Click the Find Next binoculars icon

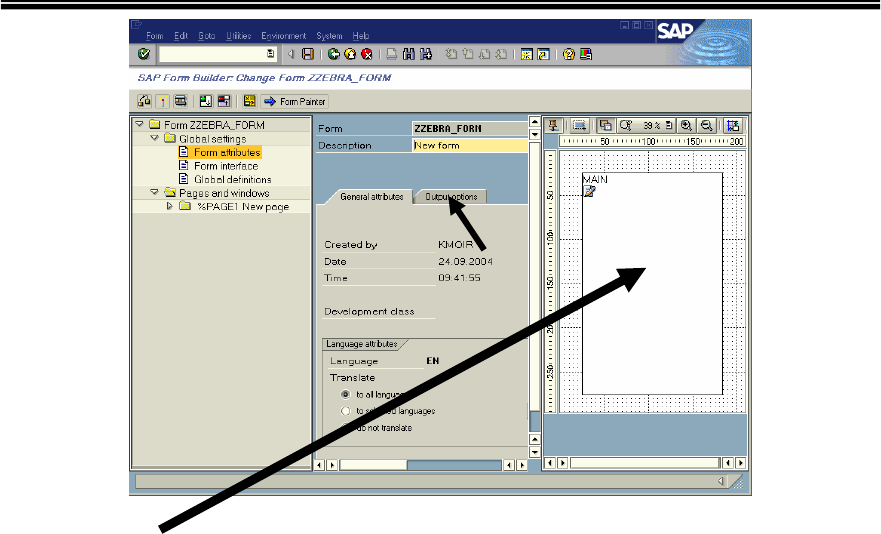click(426, 54)
